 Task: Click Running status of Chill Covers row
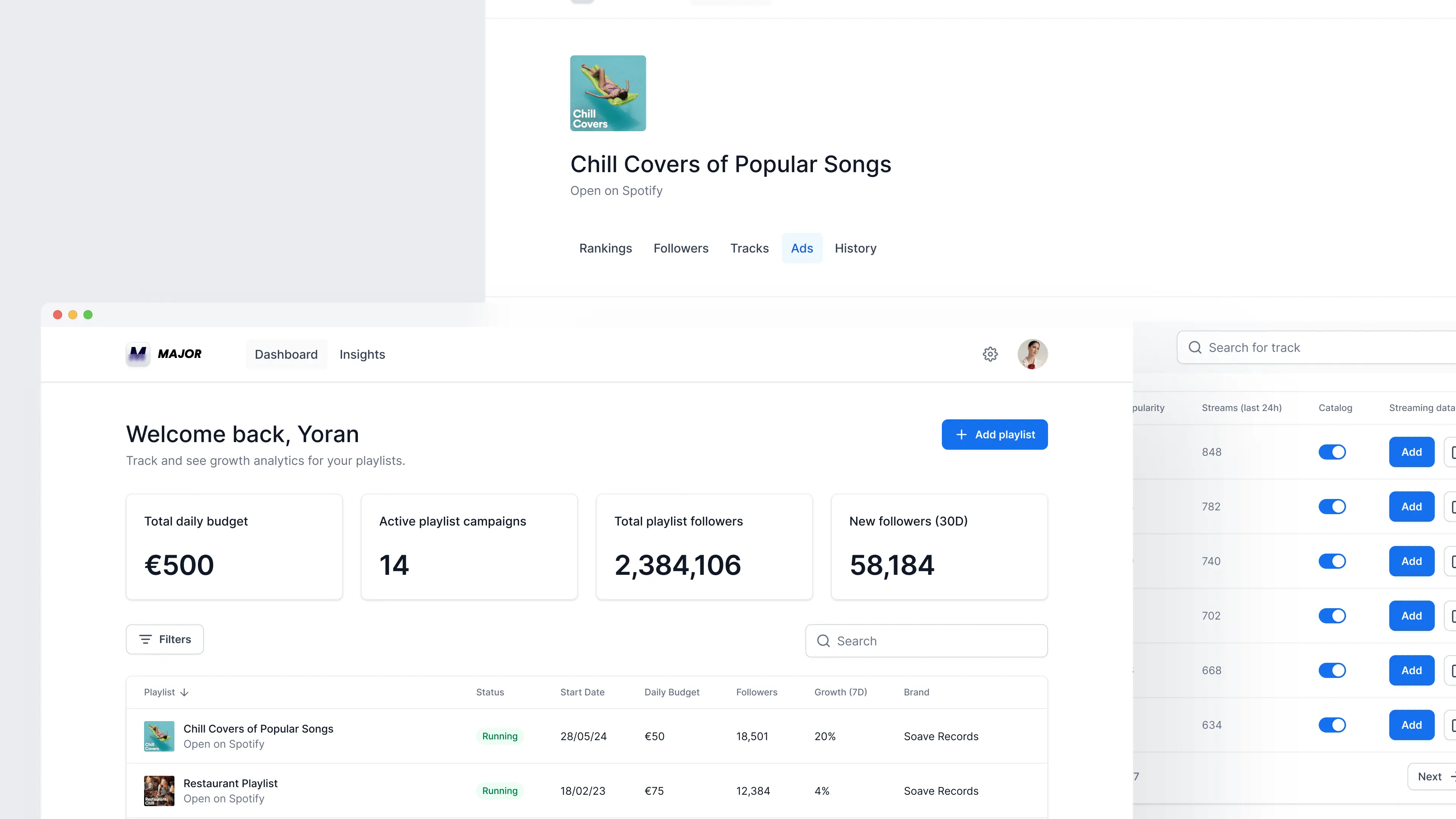click(500, 736)
